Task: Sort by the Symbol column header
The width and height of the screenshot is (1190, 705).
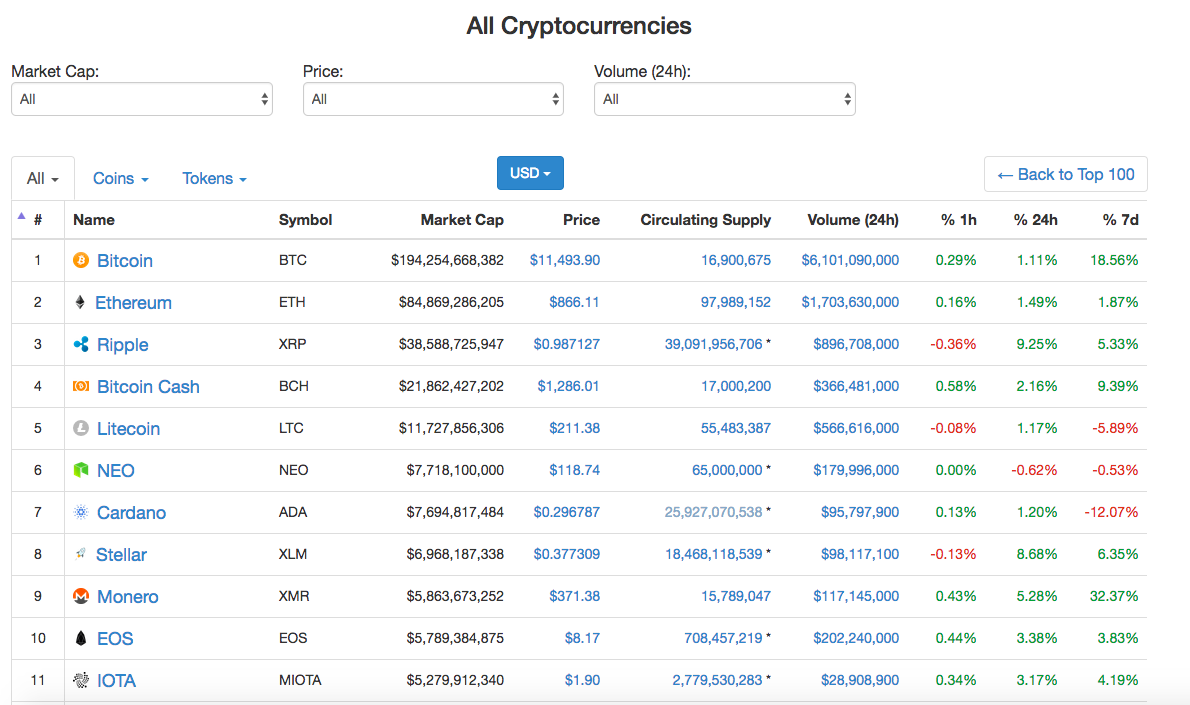Action: point(305,220)
